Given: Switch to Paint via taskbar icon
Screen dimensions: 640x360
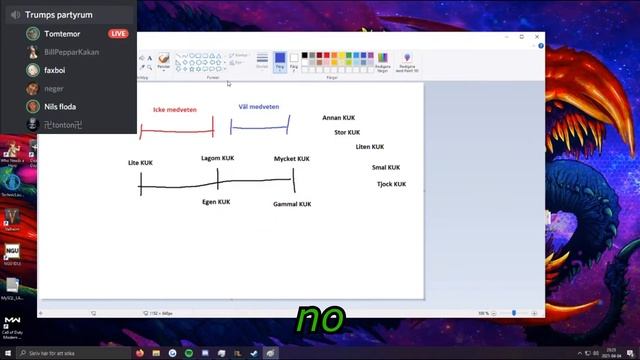Looking at the screenshot, I should pyautogui.click(x=270, y=353).
